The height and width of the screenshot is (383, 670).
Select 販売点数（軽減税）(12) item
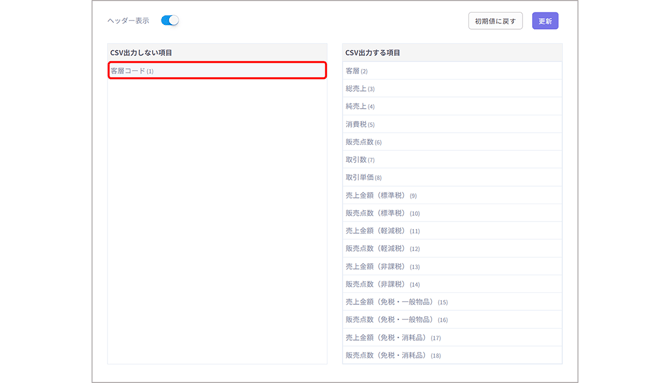click(x=452, y=248)
